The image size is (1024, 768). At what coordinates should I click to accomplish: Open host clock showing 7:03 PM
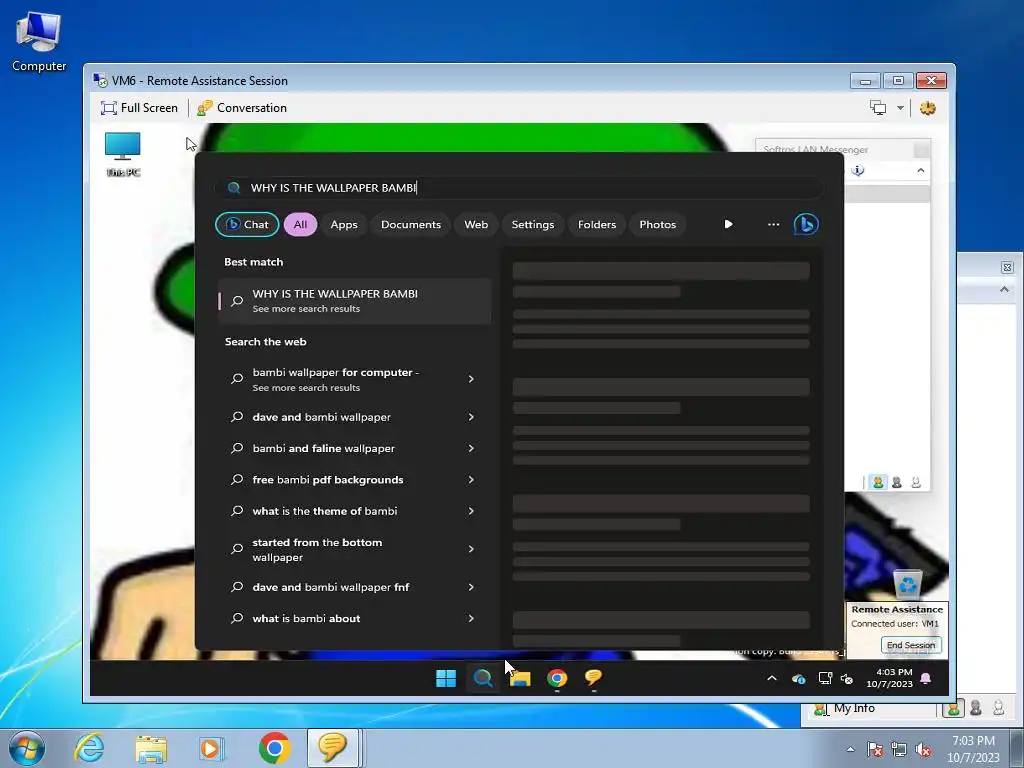pyautogui.click(x=973, y=749)
